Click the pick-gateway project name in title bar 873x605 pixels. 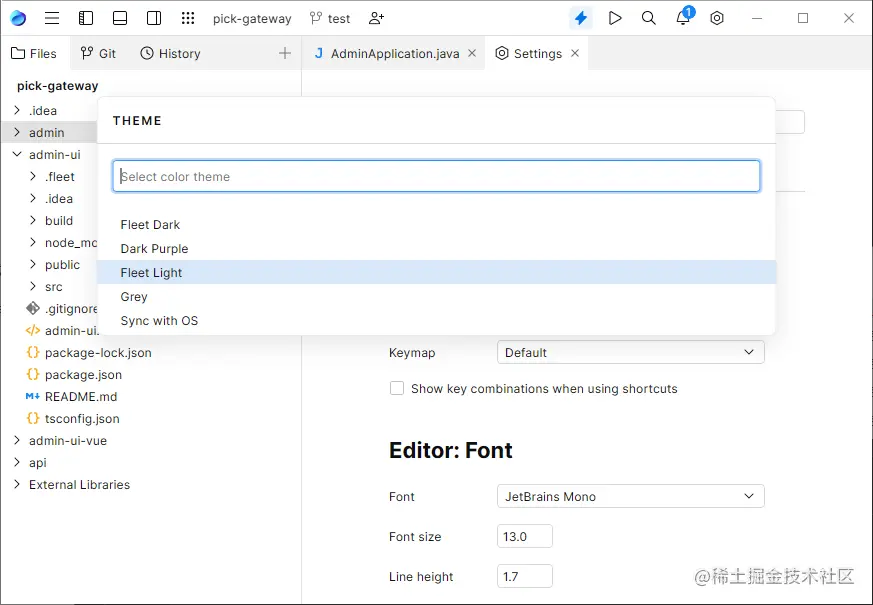coord(252,19)
